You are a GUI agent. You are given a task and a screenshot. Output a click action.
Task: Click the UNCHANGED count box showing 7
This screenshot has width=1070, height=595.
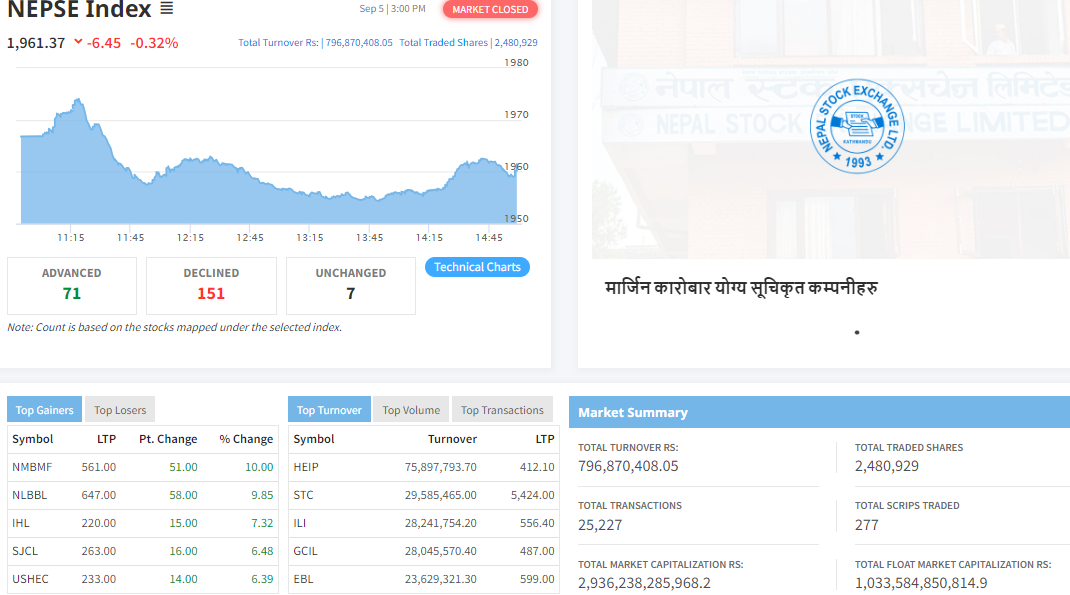(x=351, y=285)
